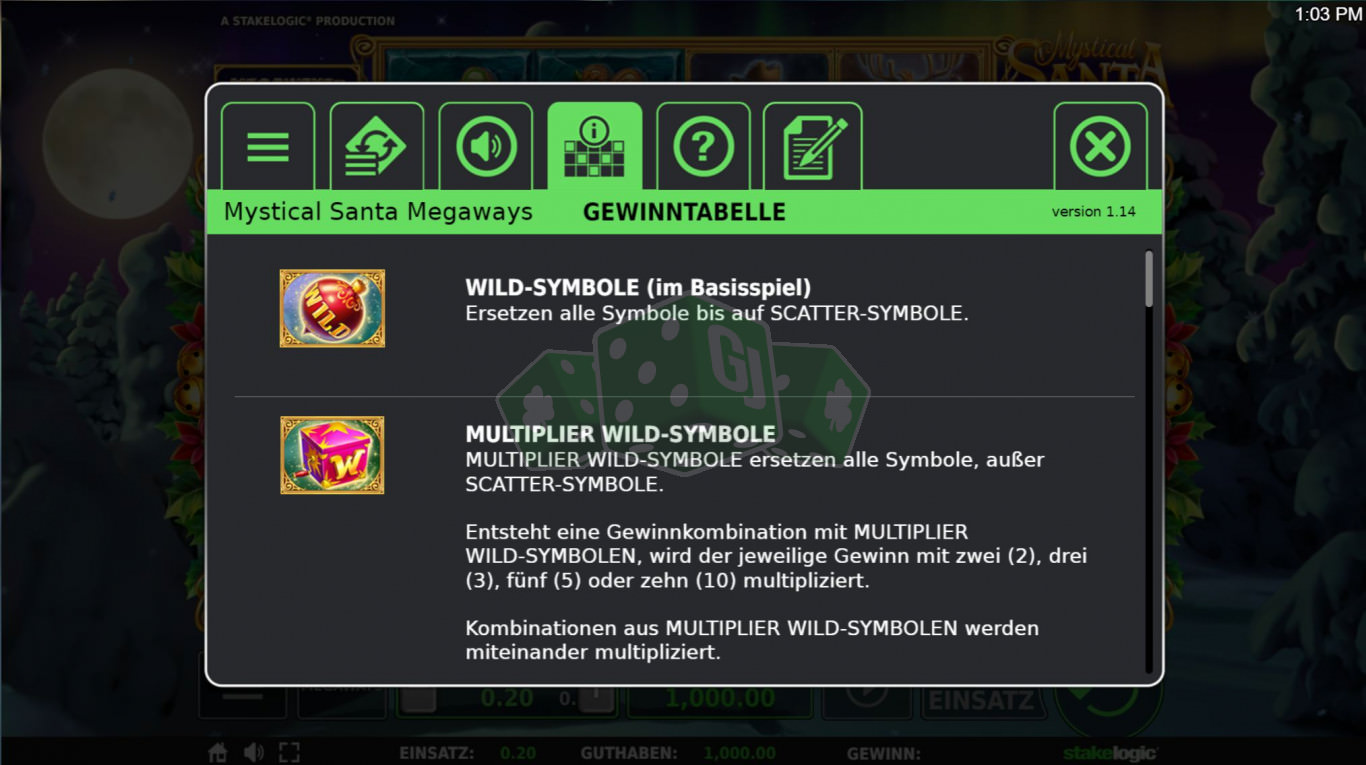Click the EINSATZ button behind dialog

coord(980,700)
